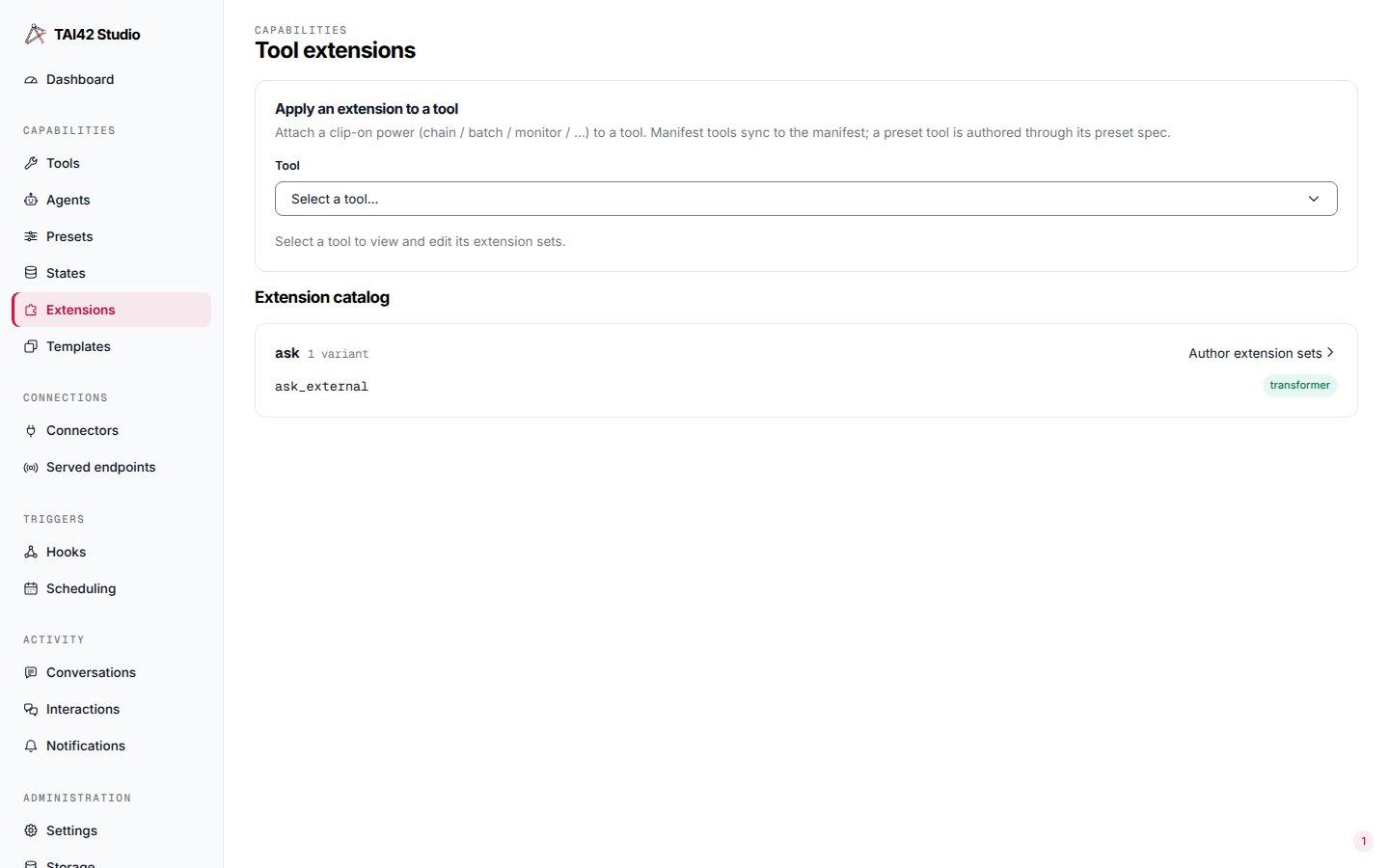Navigate to Agents section

click(111, 201)
